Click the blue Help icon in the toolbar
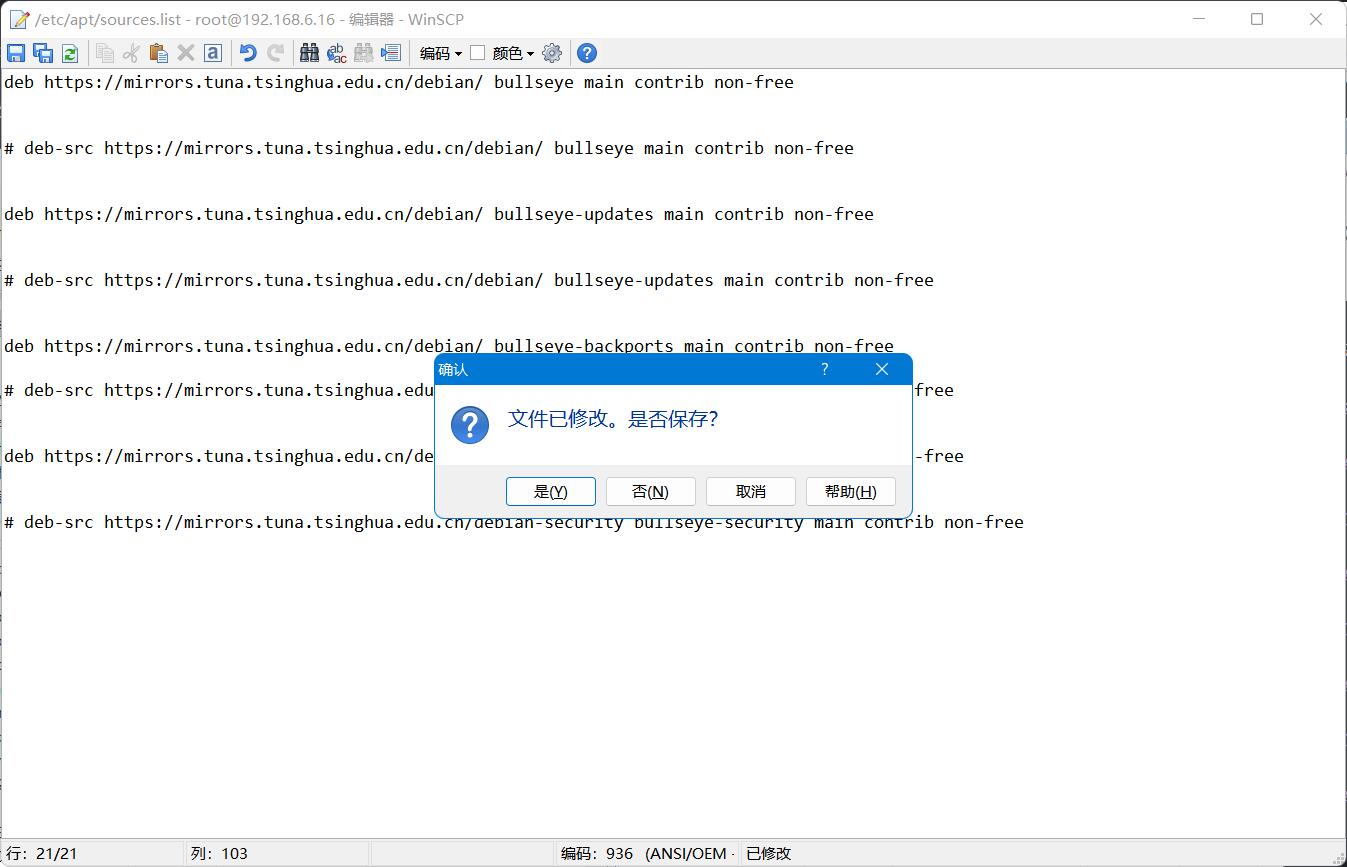The image size is (1347, 867). (x=587, y=53)
